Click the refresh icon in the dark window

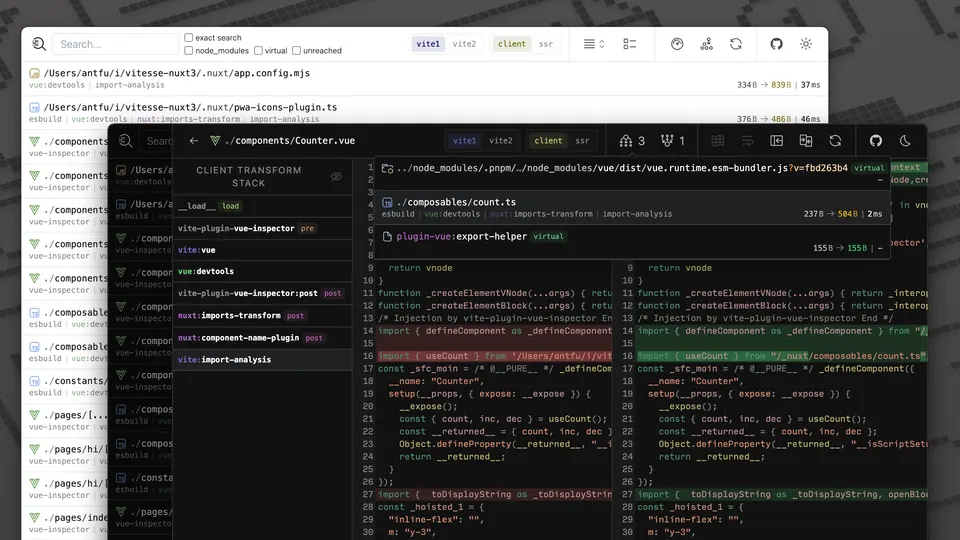835,141
